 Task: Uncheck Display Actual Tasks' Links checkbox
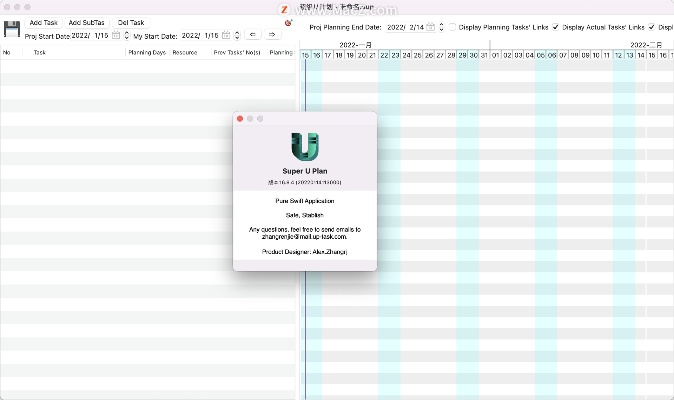tap(555, 27)
